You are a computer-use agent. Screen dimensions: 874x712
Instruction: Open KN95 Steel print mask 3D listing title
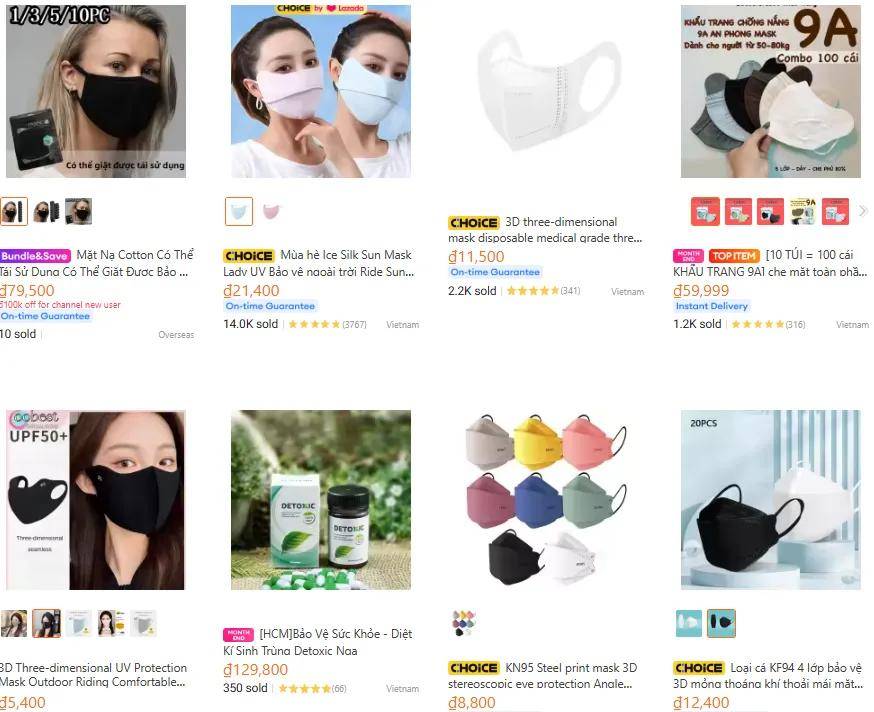(x=543, y=675)
